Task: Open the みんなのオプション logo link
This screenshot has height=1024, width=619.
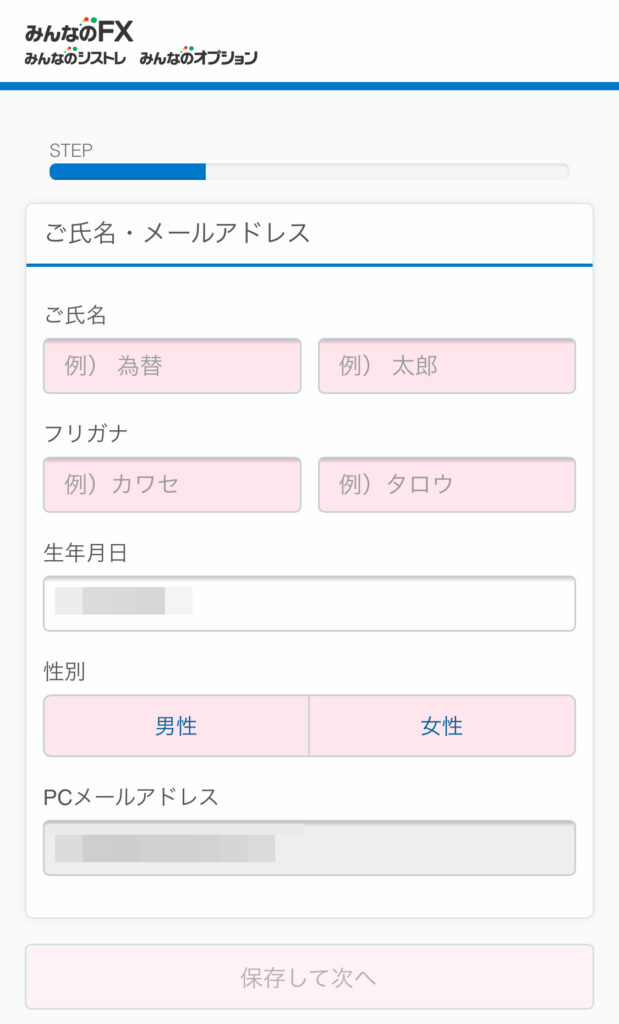Action: tap(198, 57)
